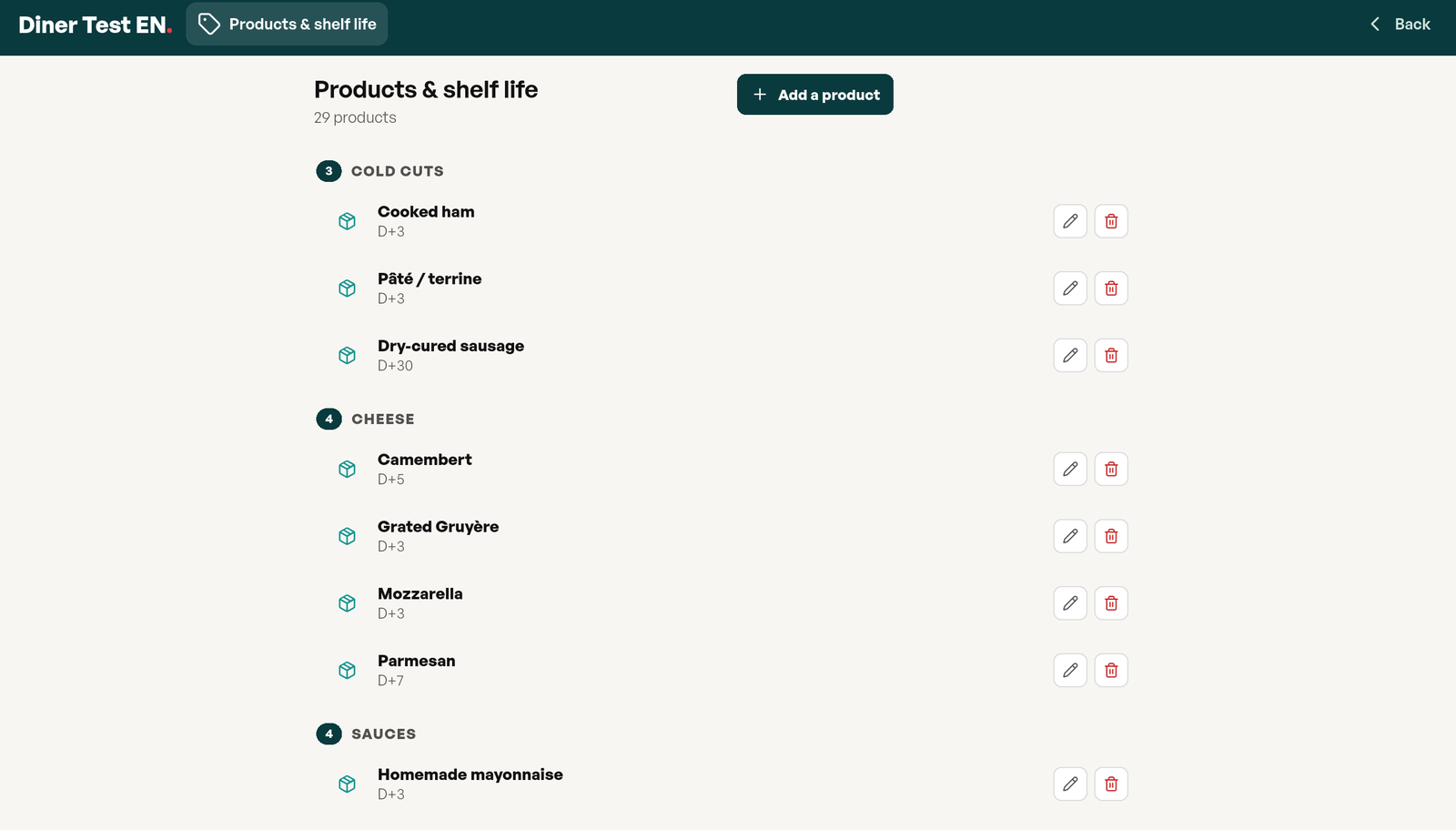Edit the Dry-cured sausage product
This screenshot has height=830, width=1456.
tap(1070, 356)
